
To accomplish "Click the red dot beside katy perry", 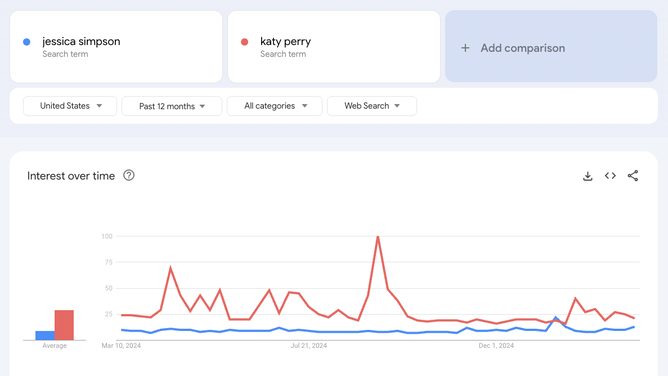I will (x=245, y=42).
